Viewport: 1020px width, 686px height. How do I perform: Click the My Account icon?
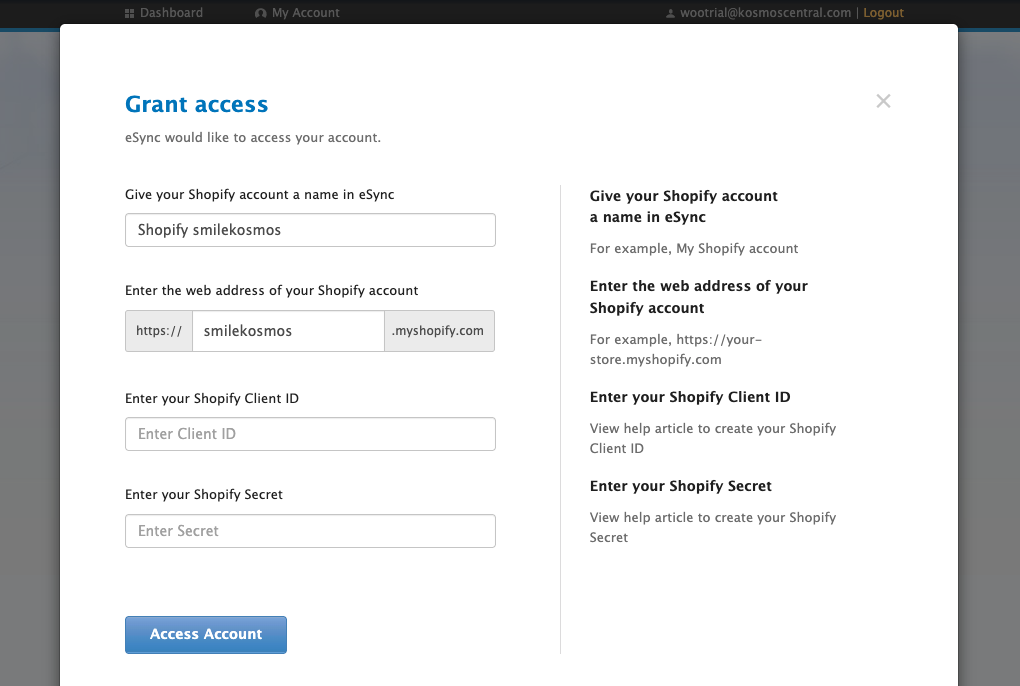261,13
